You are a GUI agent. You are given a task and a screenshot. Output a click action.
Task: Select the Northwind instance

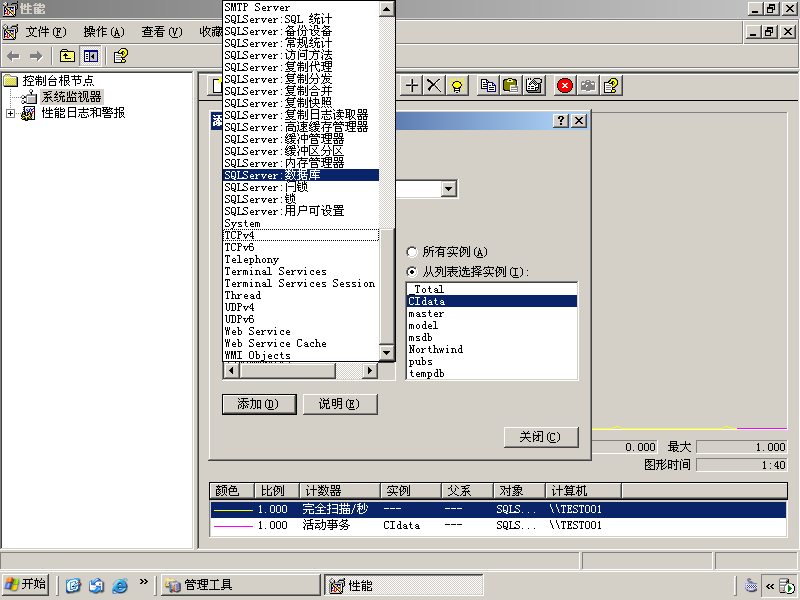coord(492,349)
